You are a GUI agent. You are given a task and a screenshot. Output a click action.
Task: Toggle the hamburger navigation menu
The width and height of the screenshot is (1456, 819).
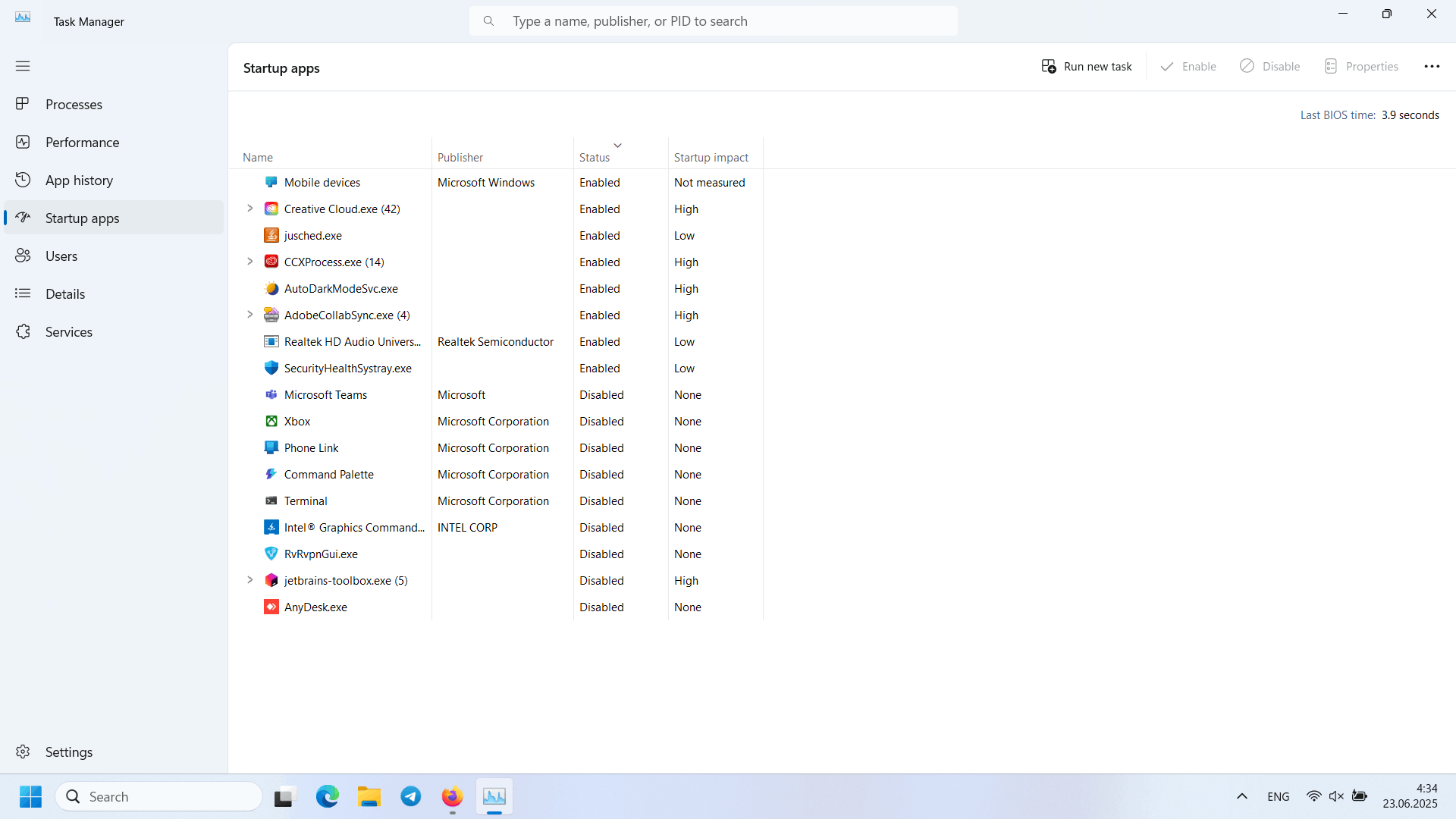click(x=23, y=66)
